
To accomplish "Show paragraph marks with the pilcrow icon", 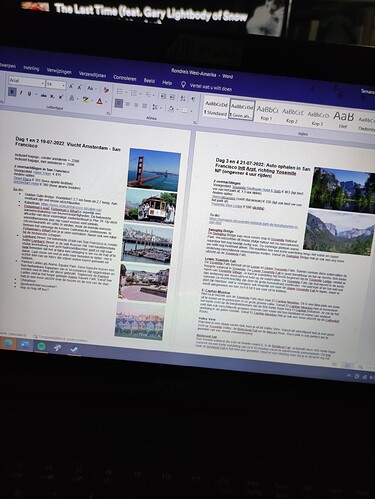I will (x=193, y=99).
